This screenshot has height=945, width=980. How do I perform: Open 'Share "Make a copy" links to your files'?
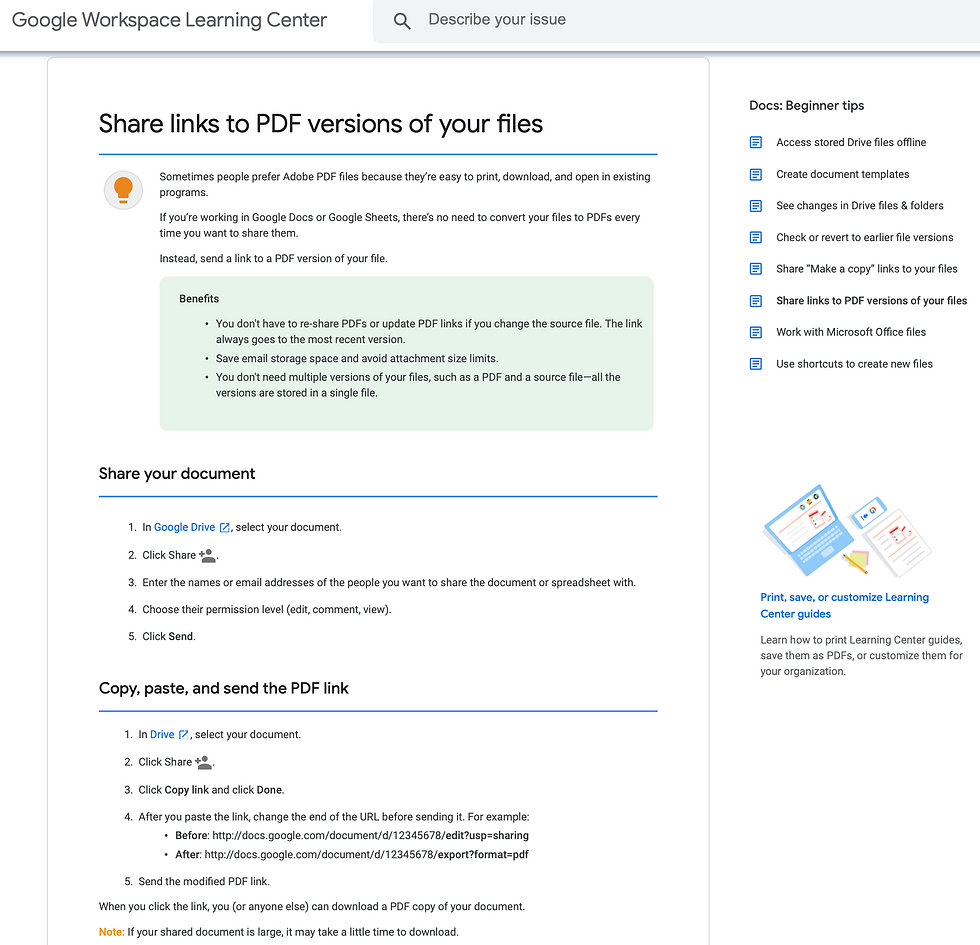[866, 269]
